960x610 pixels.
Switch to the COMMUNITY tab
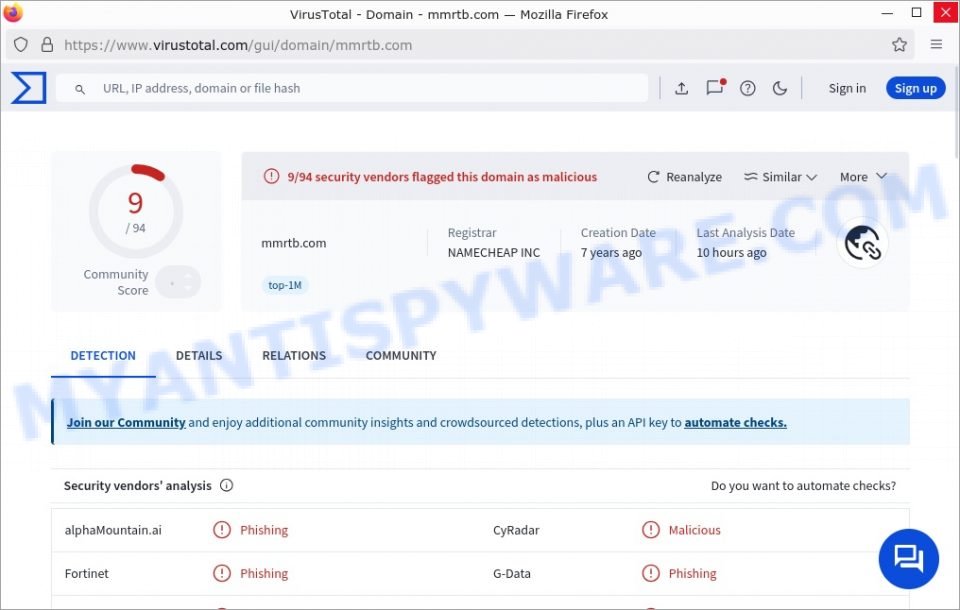tap(401, 355)
